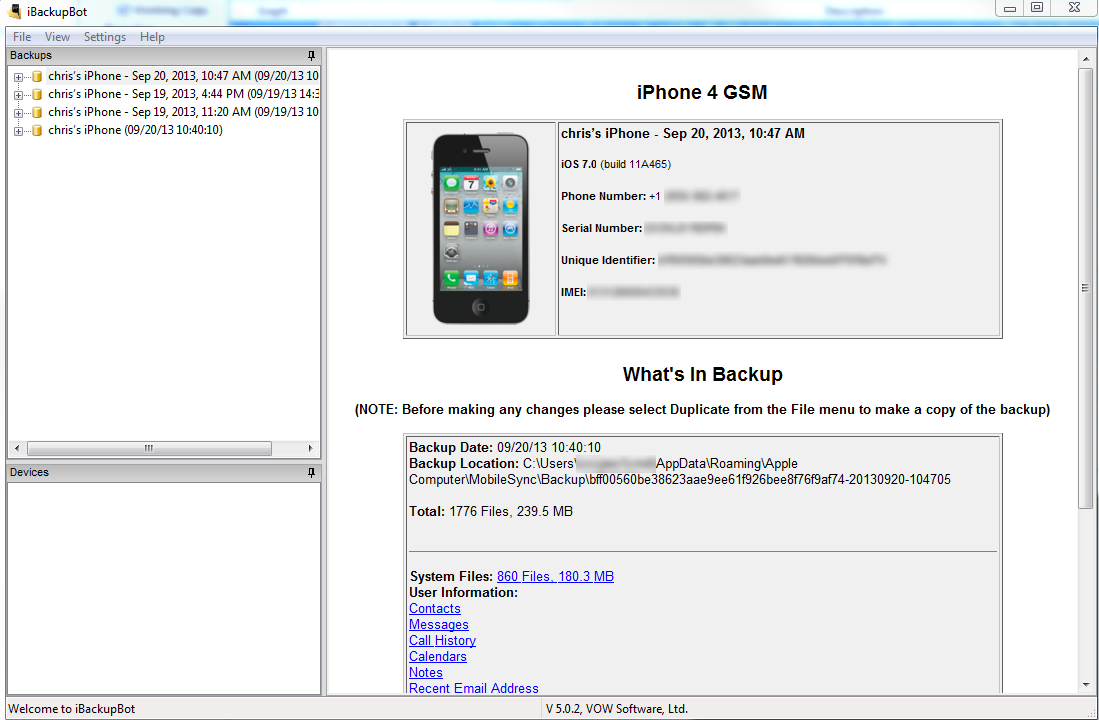This screenshot has width=1099, height=720.
Task: Click the Backups horizontal scrollbar thumb
Action: pos(149,449)
